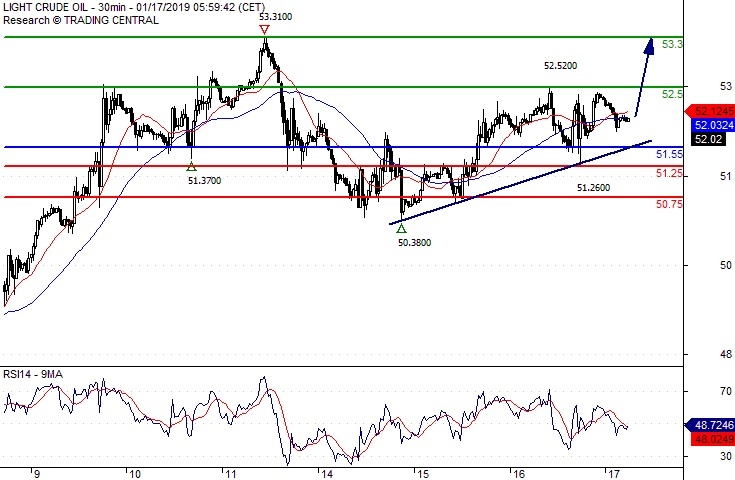Image resolution: width=735 pixels, height=480 pixels.
Task: Click the RSI14 - 9MA indicator title
Action: (33, 375)
